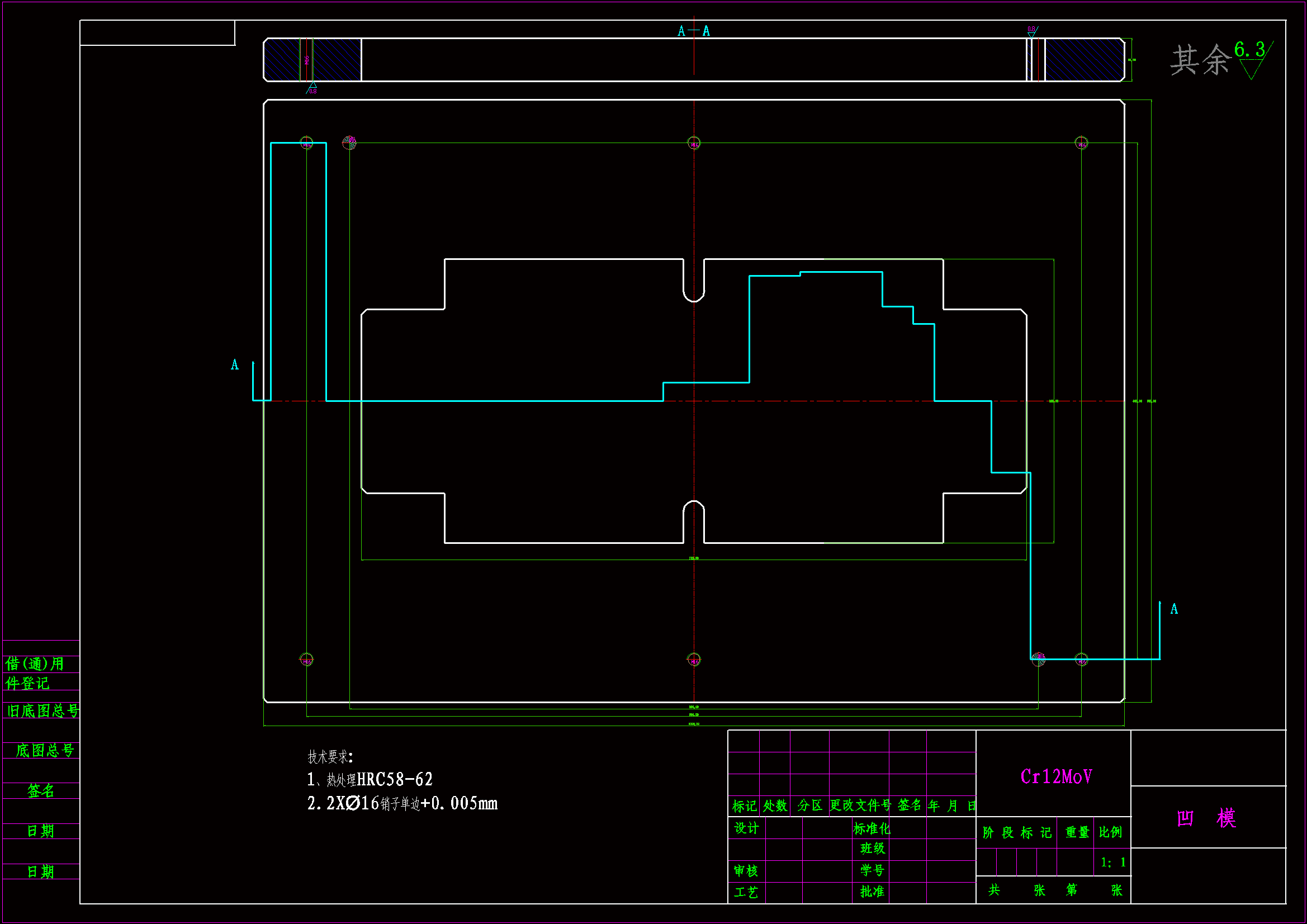
Task: Select the 2XØ16 pin tolerance note
Action: coord(402,803)
